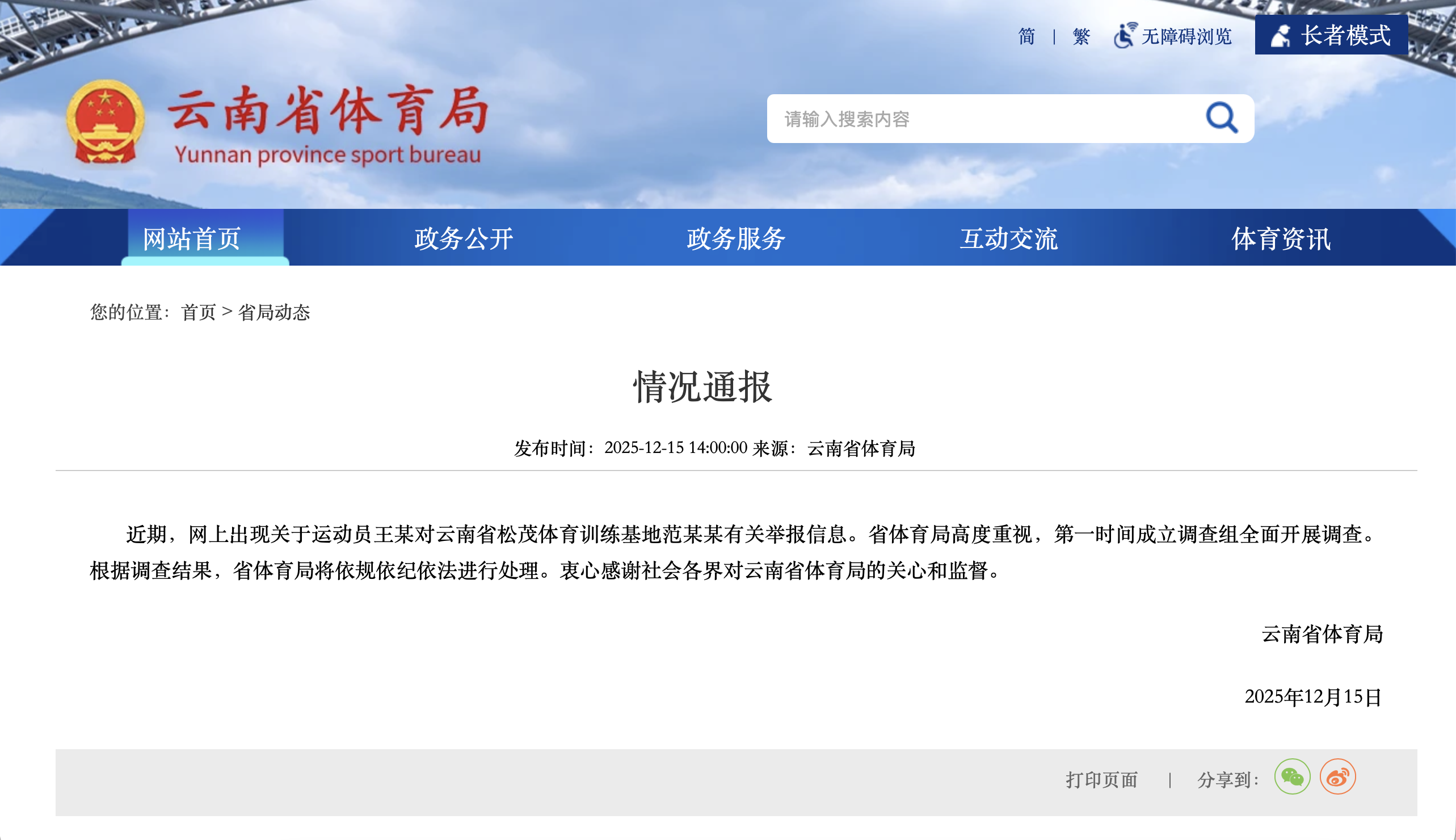
Task: Open 互动交流 navigation menu
Action: 1008,239
